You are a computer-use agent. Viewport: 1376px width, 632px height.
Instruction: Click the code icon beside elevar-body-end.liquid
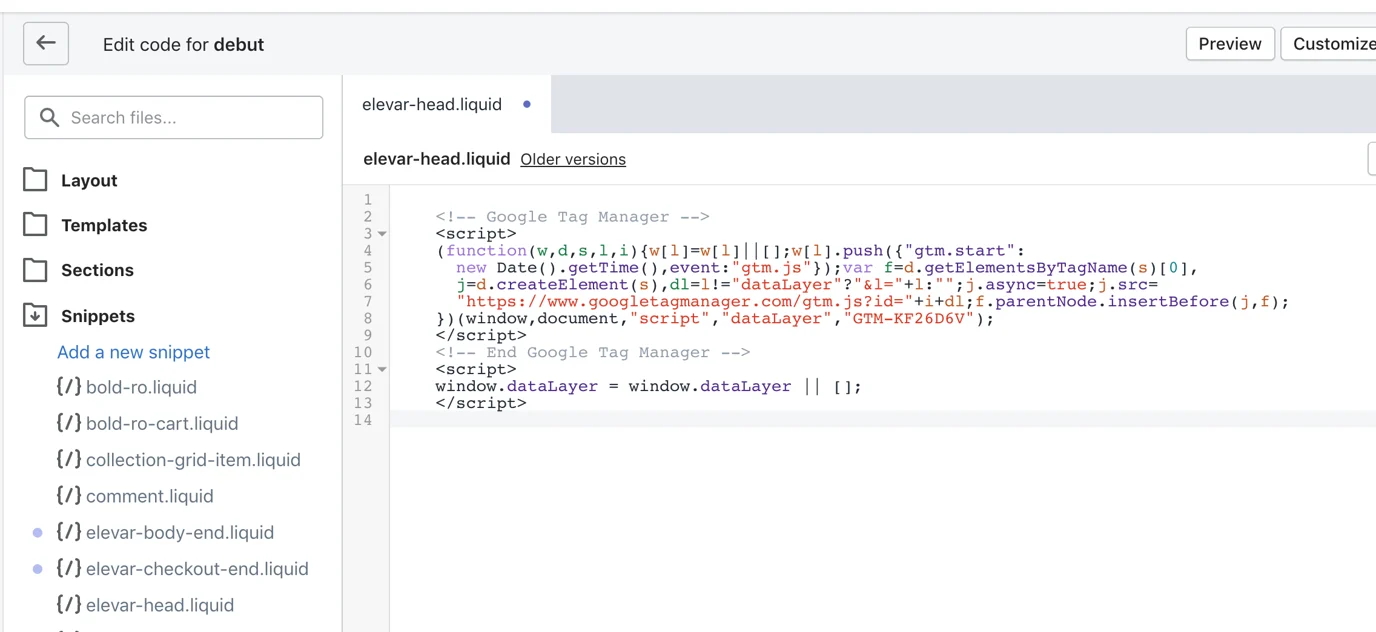click(x=68, y=532)
